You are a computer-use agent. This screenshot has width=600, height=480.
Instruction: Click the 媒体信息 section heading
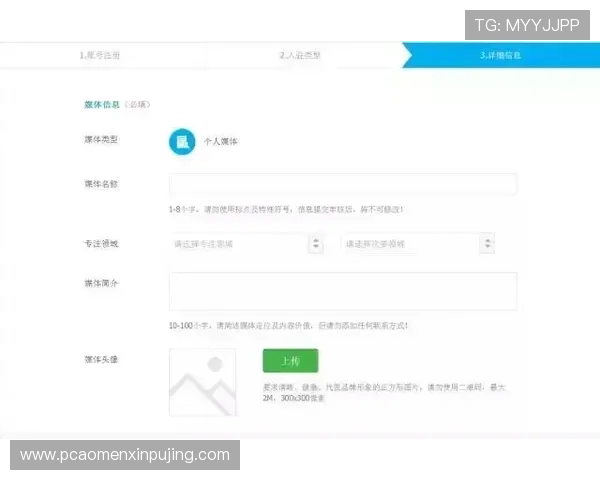pos(102,104)
